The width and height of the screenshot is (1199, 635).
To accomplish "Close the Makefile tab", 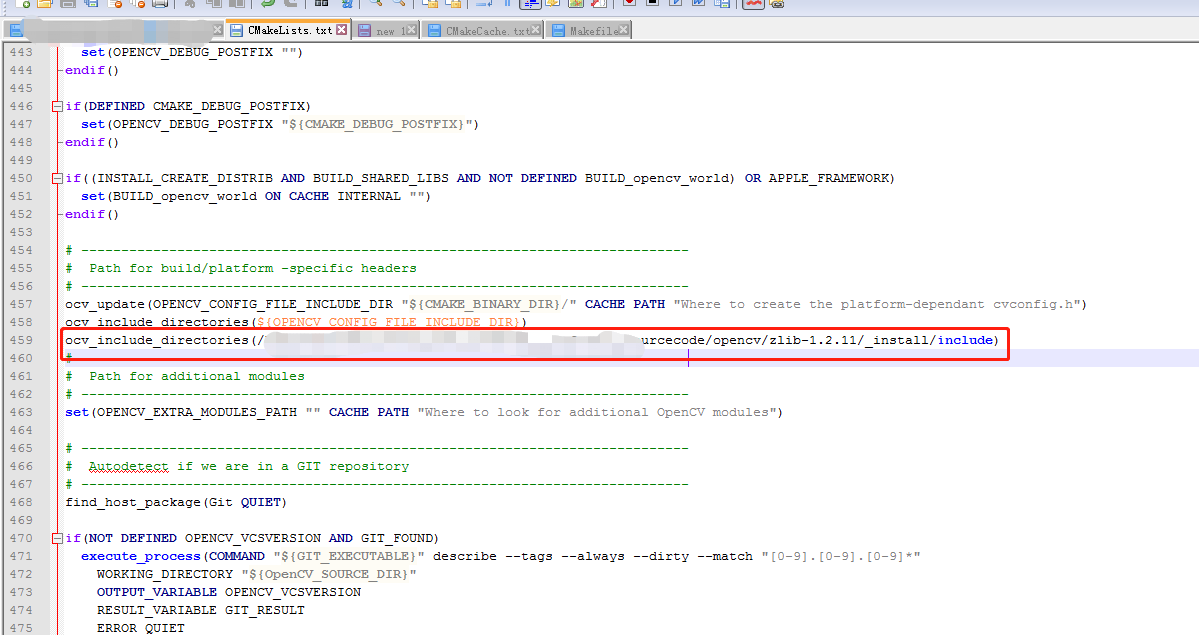I will (x=623, y=30).
